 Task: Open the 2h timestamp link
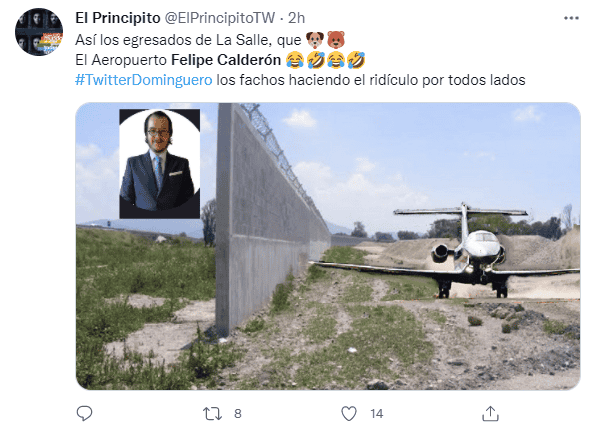pos(296,18)
